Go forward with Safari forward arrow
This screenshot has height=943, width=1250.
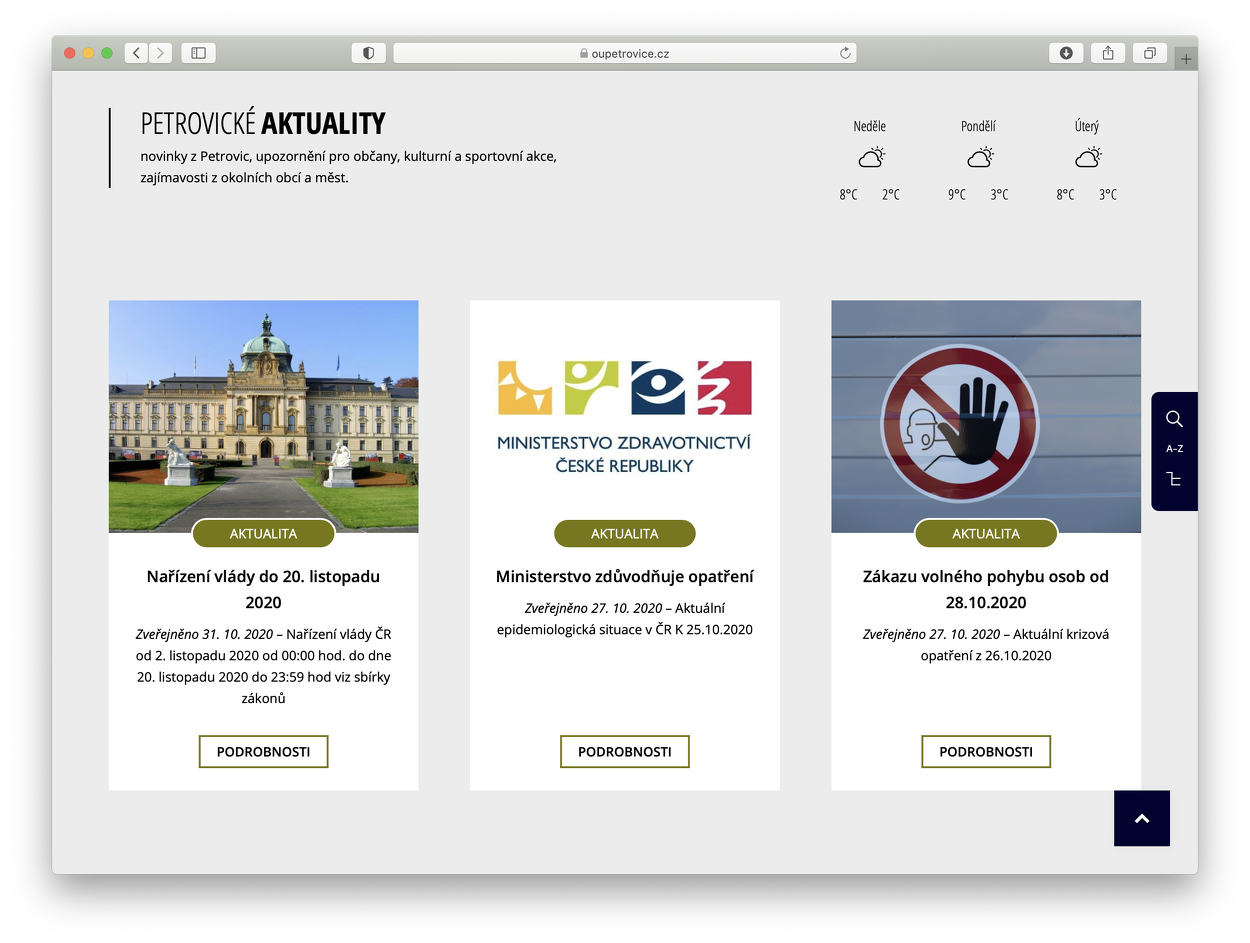point(160,53)
